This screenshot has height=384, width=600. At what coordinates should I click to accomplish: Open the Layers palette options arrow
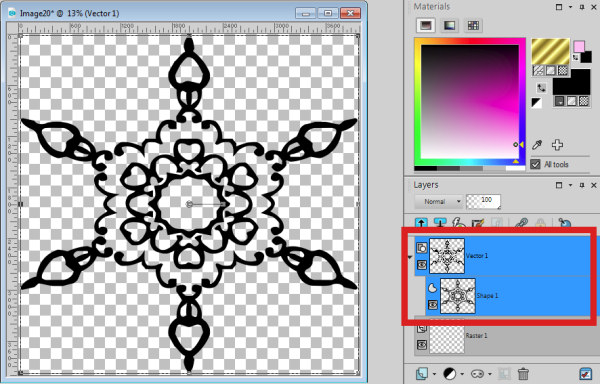[x=570, y=185]
